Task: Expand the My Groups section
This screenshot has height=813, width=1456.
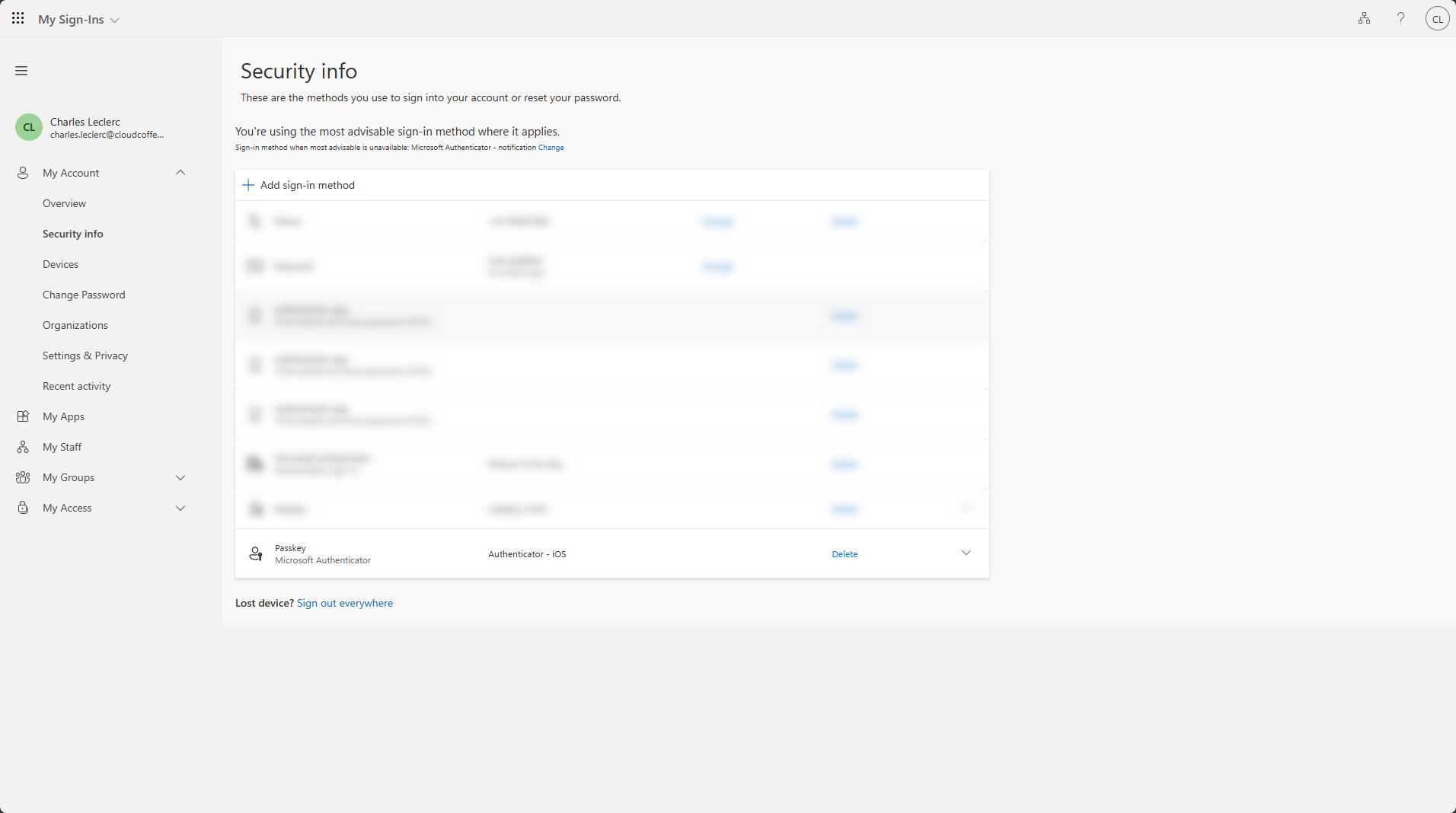Action: pos(180,477)
